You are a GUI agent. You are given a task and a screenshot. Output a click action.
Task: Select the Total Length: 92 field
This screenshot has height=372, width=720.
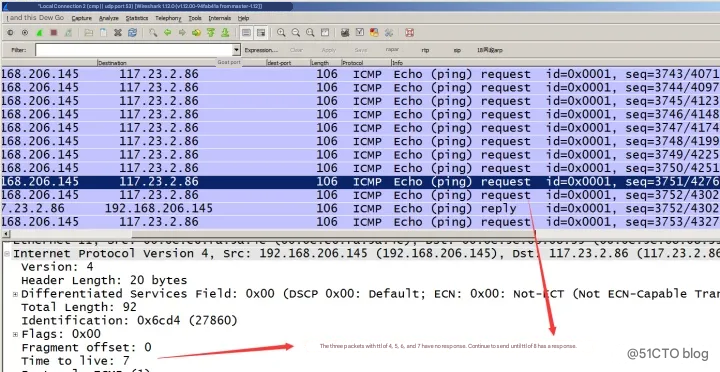click(x=79, y=307)
